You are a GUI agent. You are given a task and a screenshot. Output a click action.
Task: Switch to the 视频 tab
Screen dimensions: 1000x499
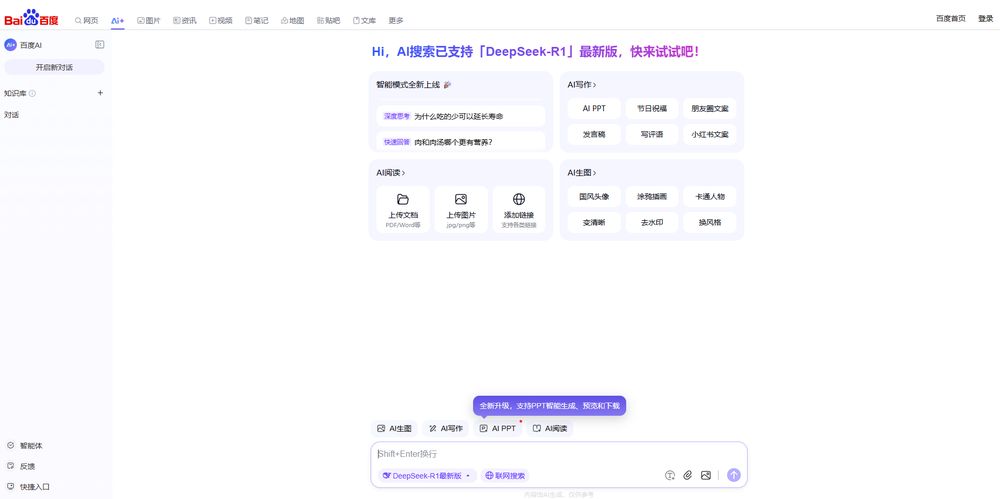pos(221,20)
